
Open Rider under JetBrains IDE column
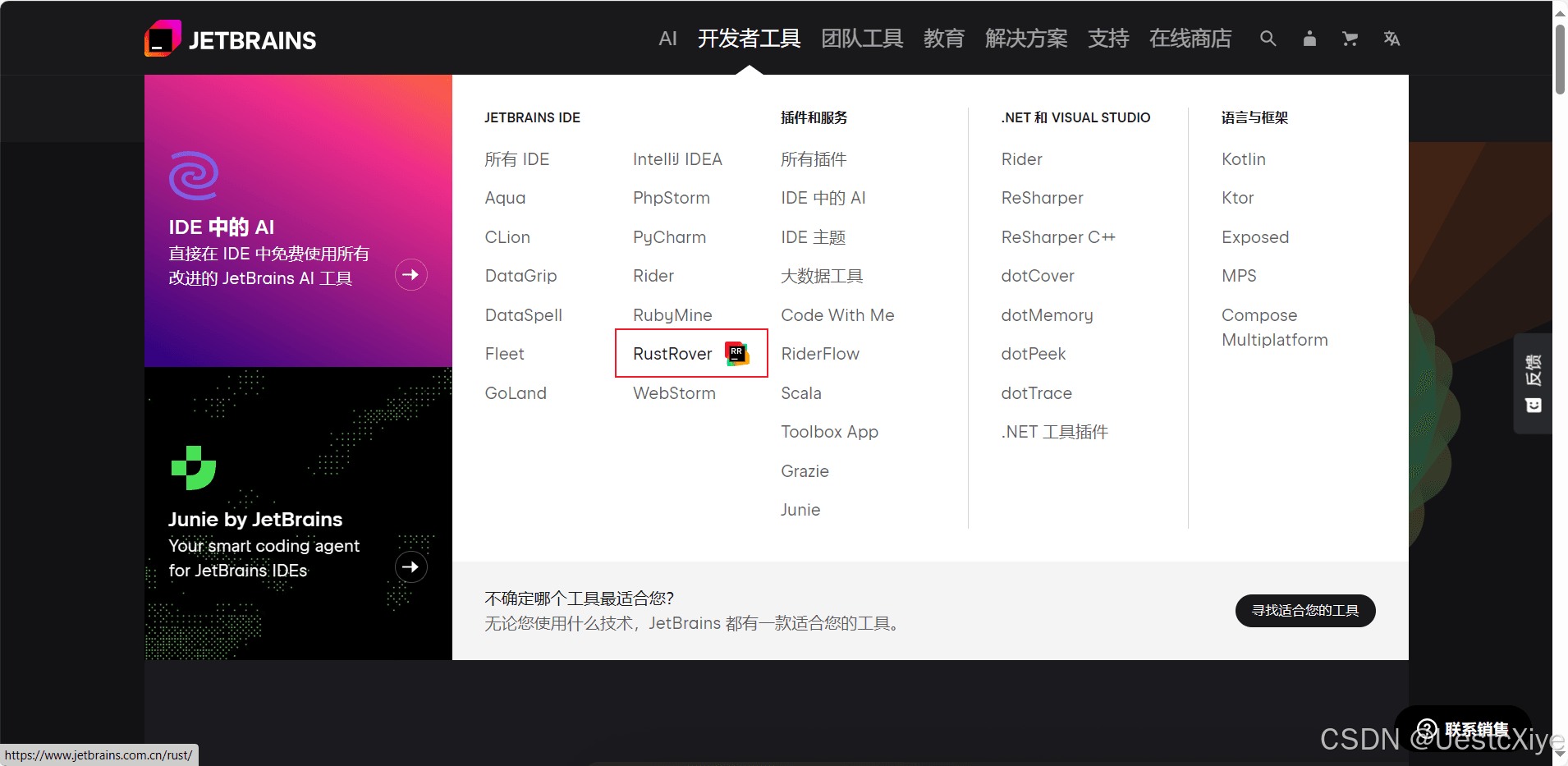pyautogui.click(x=653, y=276)
